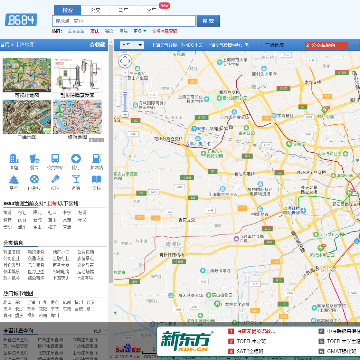
Task: Open the TOEFL ad link numbered 2
Action: click(247, 341)
